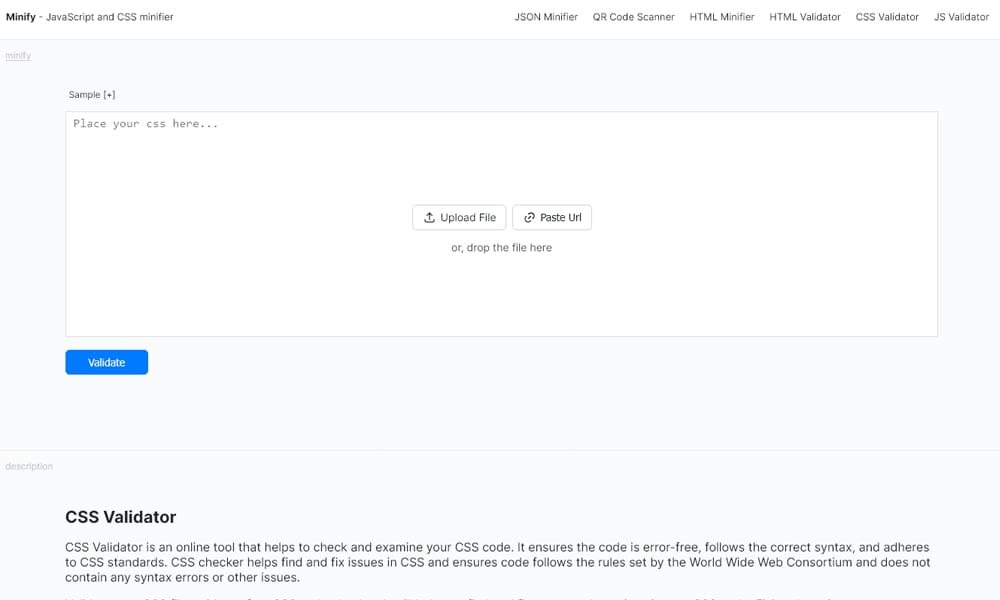Click the CSS Validator heading

121,516
